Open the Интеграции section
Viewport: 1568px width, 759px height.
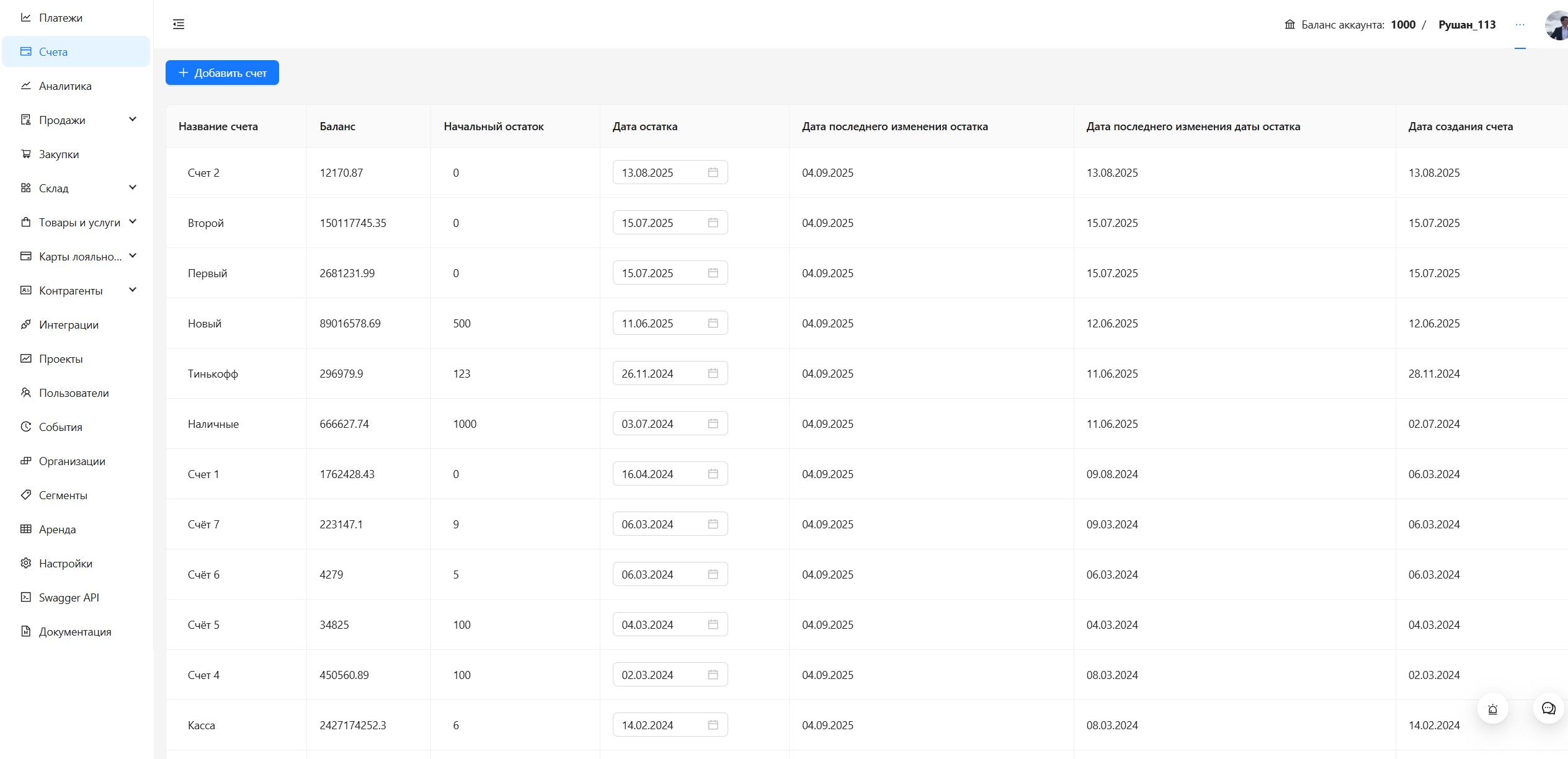68,324
